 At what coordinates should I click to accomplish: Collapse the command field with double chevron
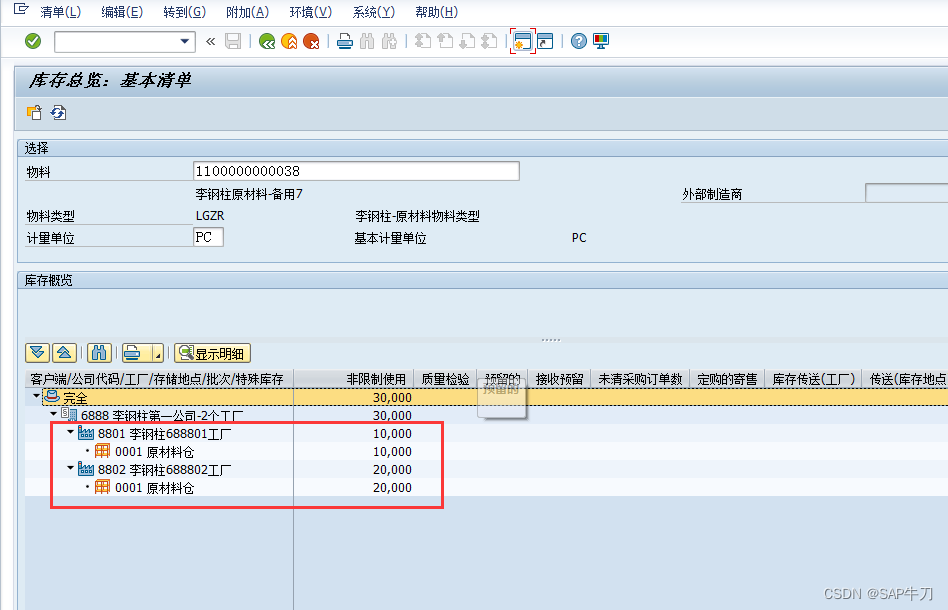[x=210, y=41]
